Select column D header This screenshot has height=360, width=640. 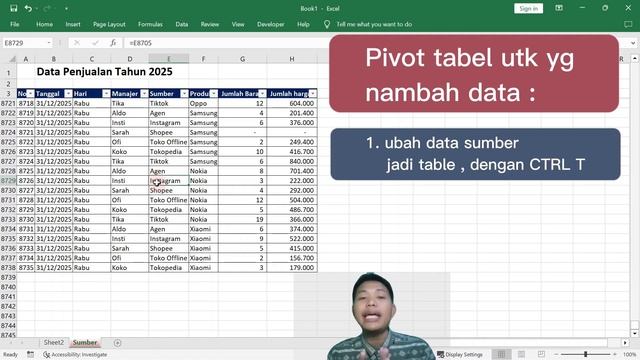129,59
